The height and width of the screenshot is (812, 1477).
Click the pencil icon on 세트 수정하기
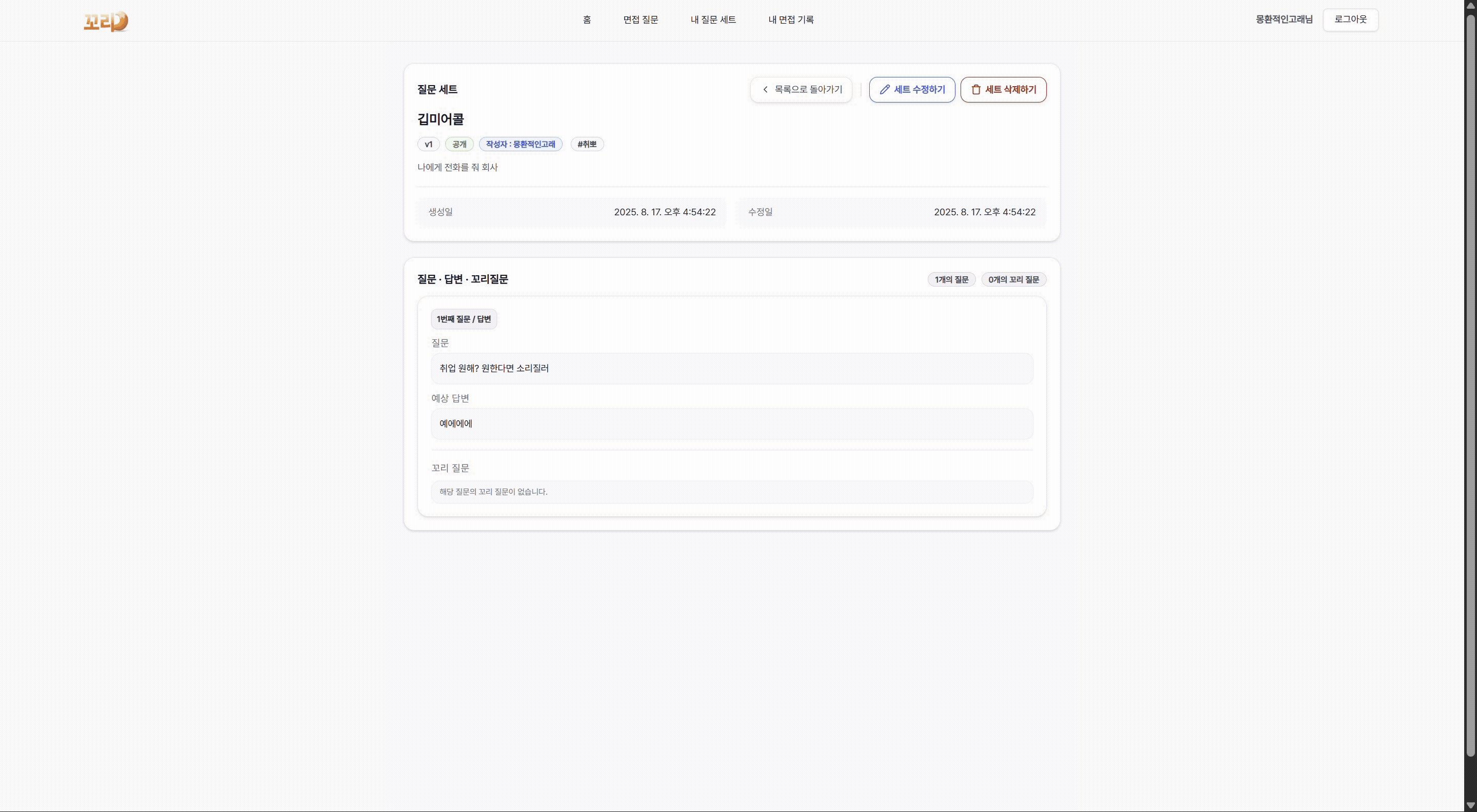pyautogui.click(x=885, y=89)
